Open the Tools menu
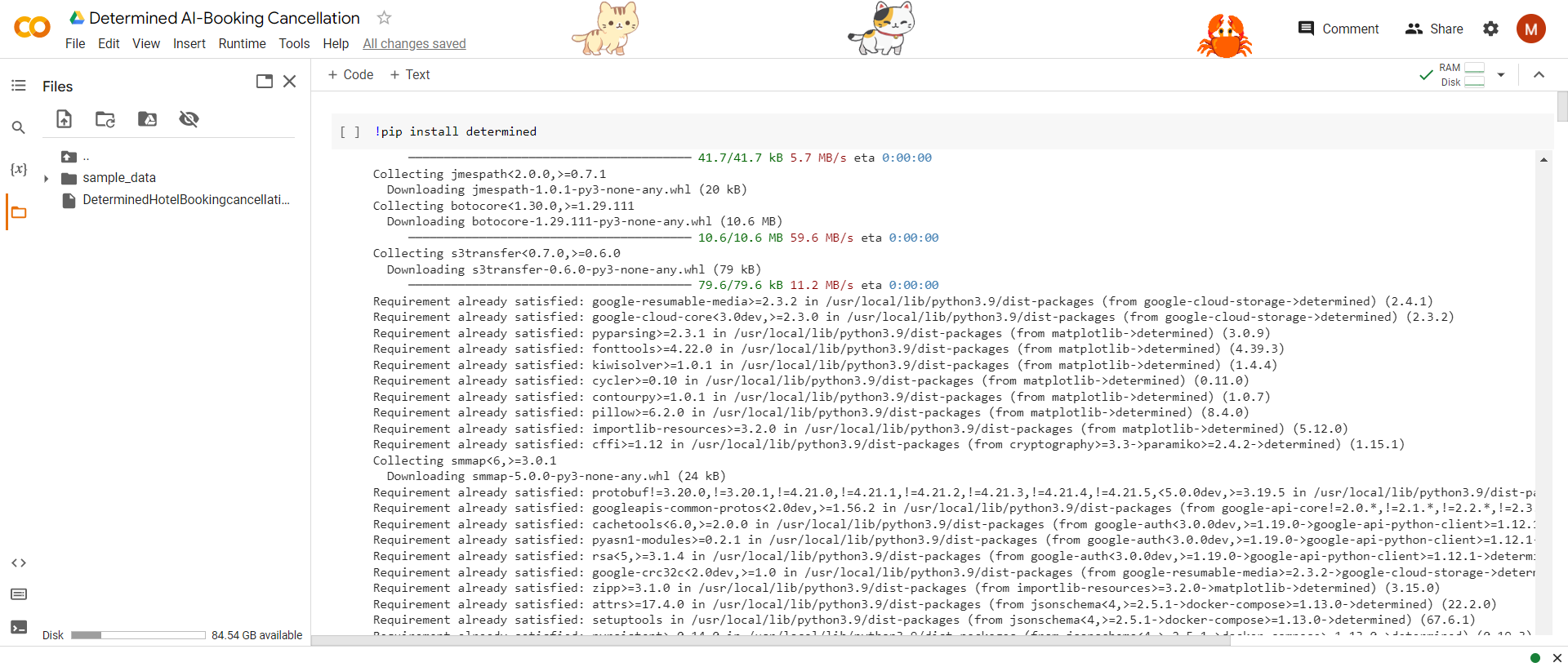This screenshot has height=667, width=1568. tap(294, 43)
